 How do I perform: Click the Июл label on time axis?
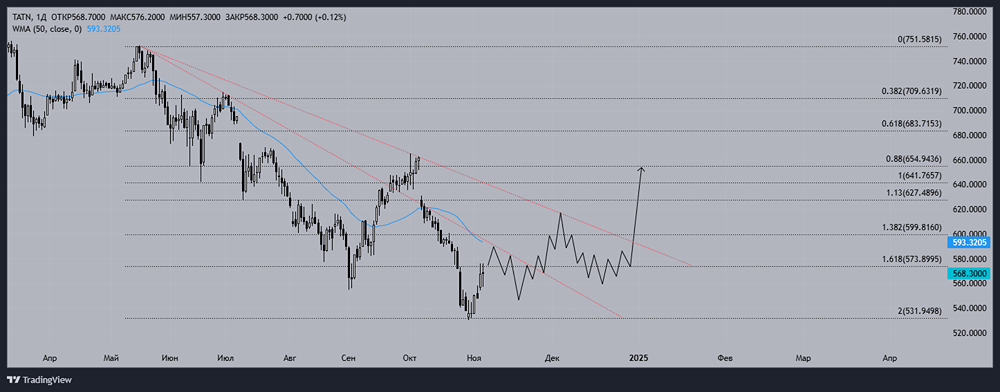tap(226, 358)
